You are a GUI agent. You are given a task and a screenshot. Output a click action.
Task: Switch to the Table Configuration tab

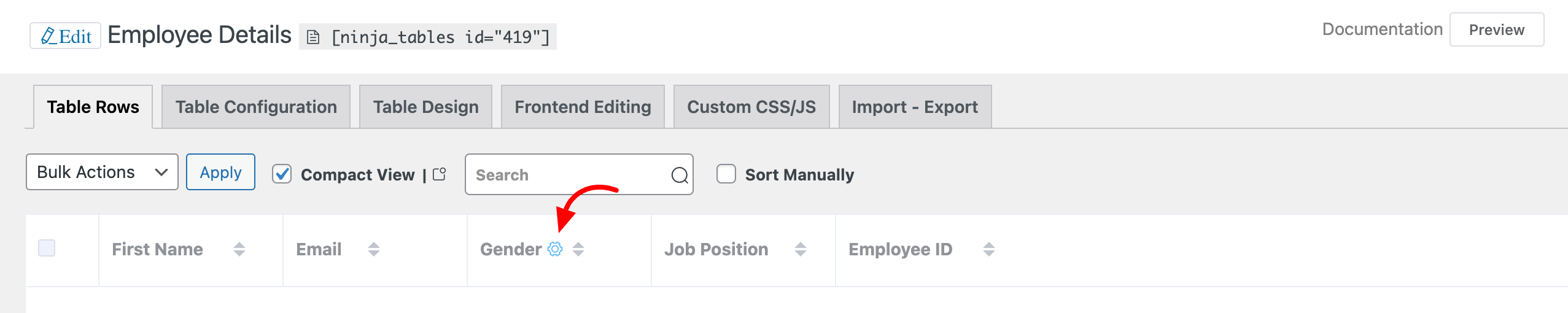(256, 107)
